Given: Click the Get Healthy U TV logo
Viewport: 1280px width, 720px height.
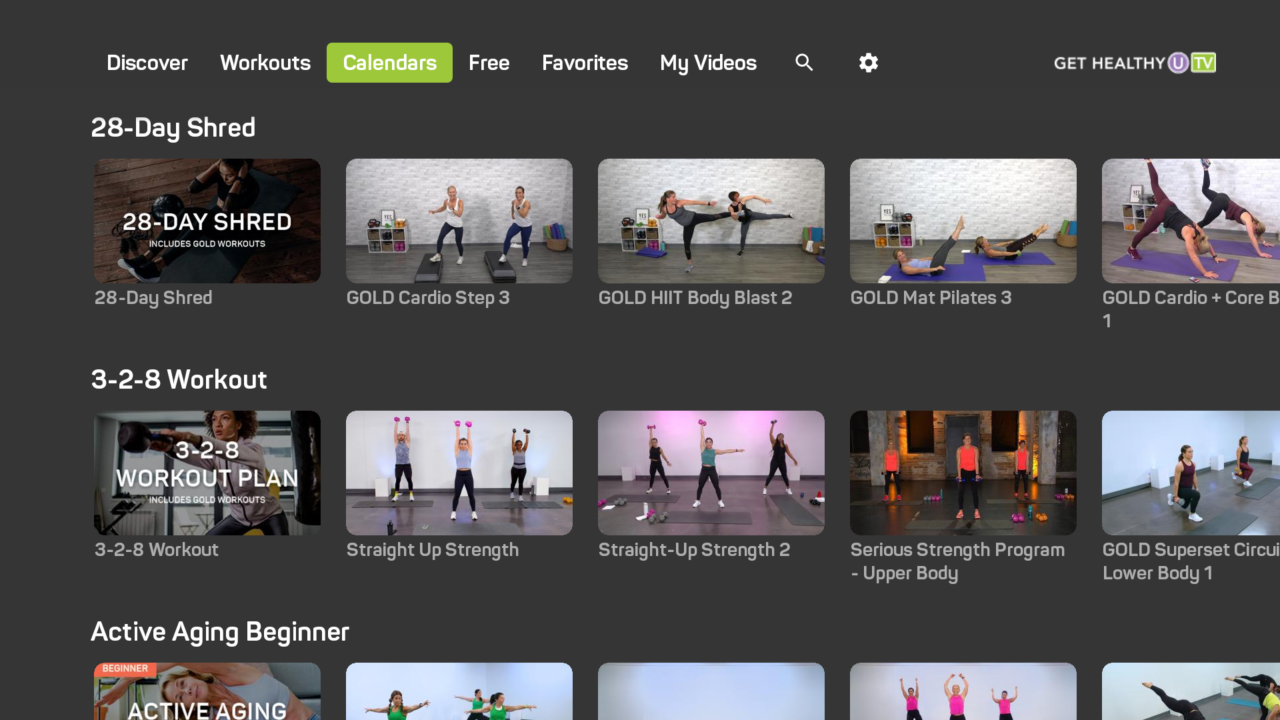Looking at the screenshot, I should (1134, 62).
